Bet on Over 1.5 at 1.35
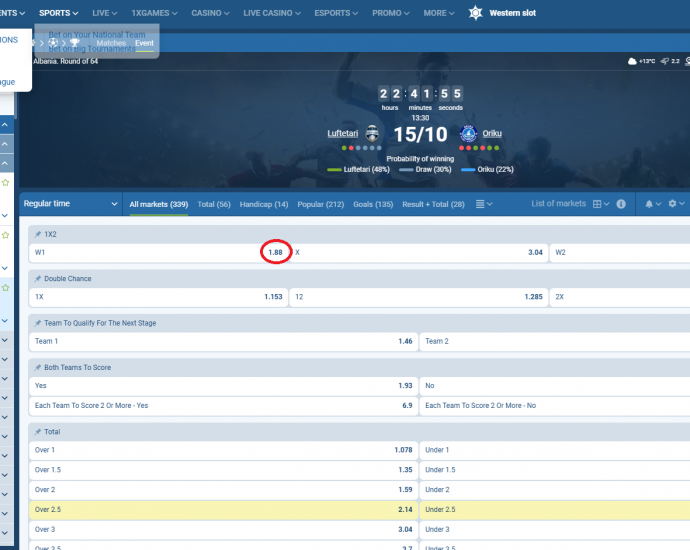 (x=224, y=470)
